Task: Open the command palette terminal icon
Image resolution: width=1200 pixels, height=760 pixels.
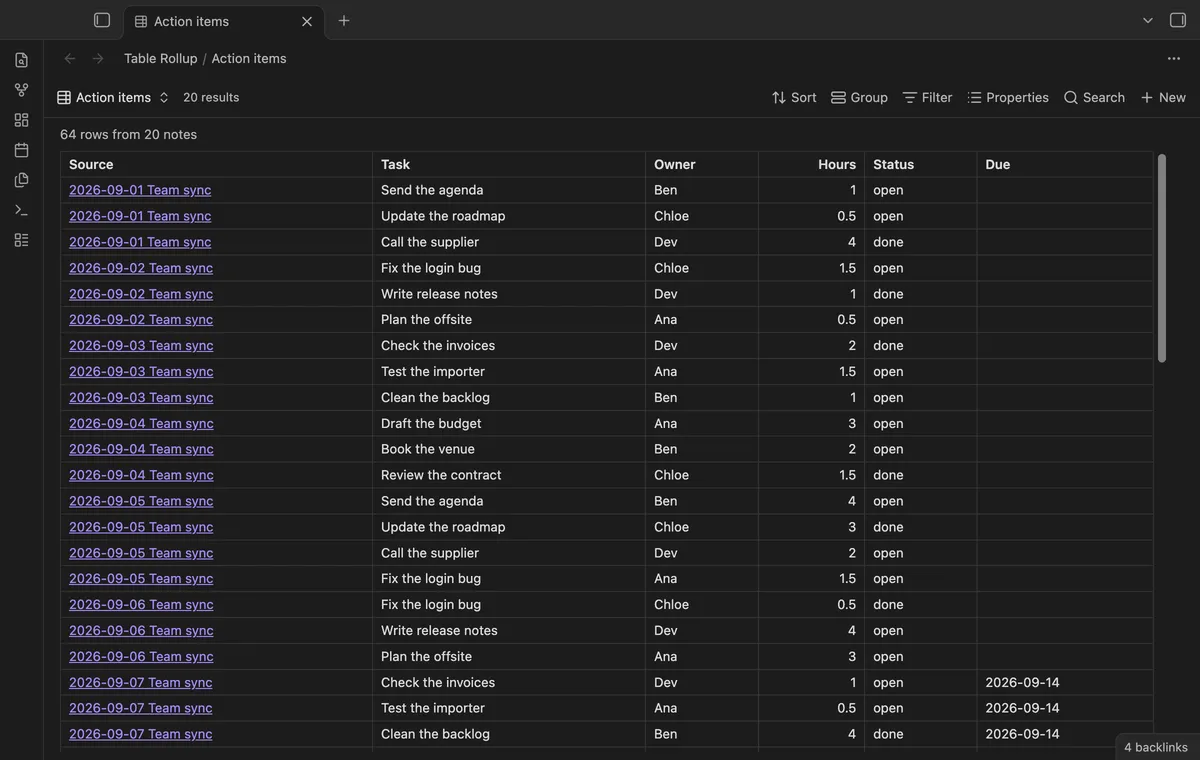Action: 21,210
